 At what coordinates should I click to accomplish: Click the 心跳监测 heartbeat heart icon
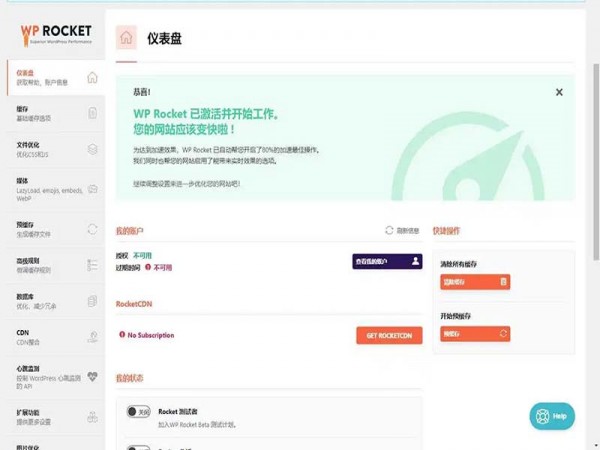click(x=92, y=377)
